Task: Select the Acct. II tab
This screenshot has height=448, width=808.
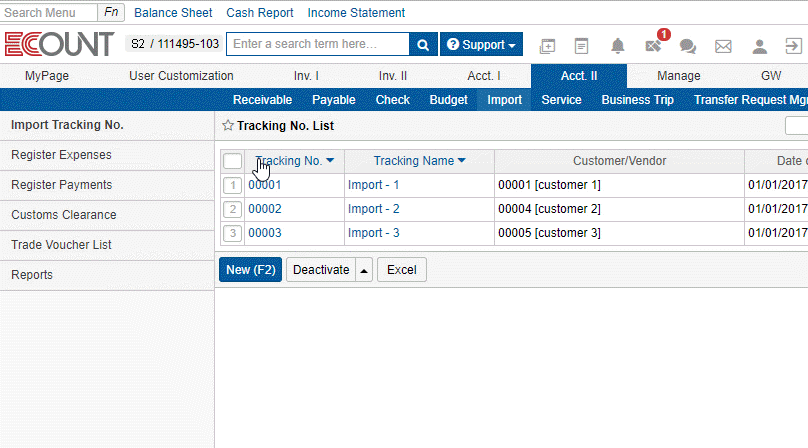Action: pyautogui.click(x=579, y=76)
